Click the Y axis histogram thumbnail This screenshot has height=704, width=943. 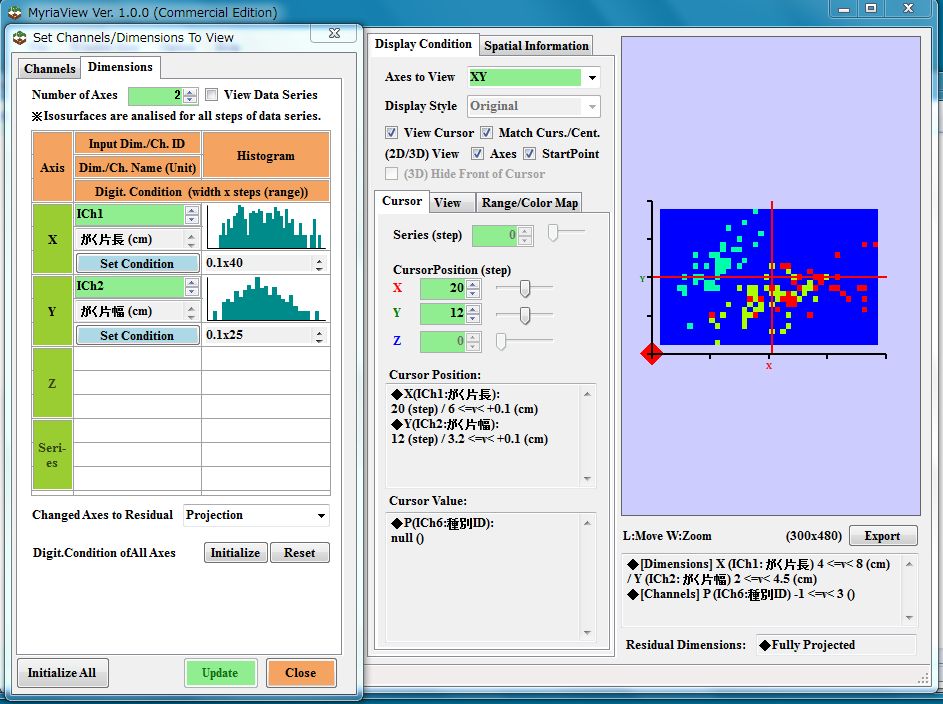point(266,299)
